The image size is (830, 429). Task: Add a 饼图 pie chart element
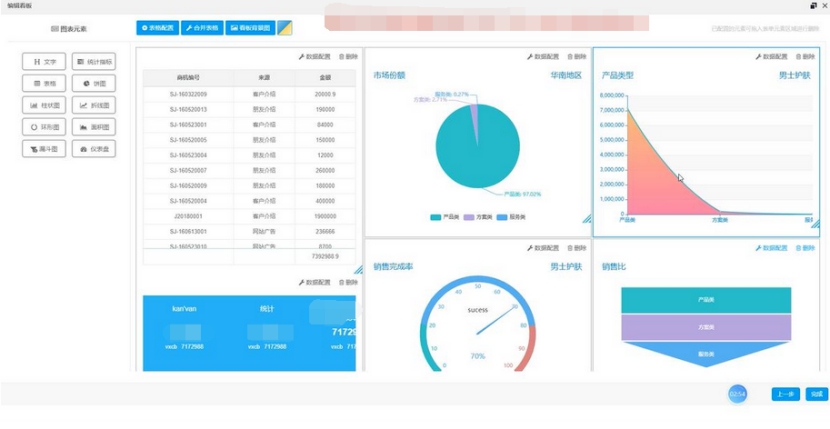(94, 83)
